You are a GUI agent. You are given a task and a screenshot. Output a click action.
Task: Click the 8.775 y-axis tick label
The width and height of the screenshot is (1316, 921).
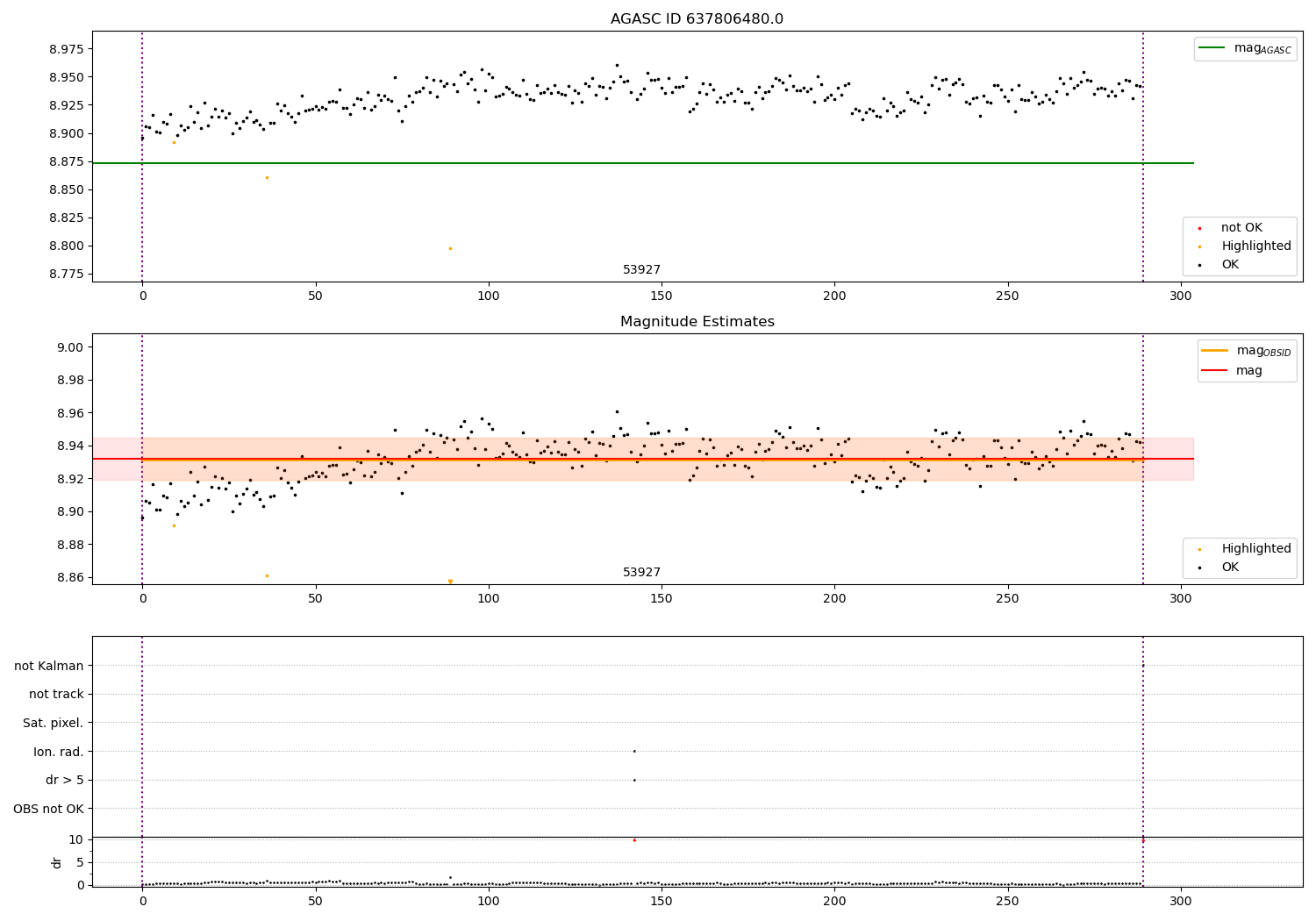click(x=67, y=275)
